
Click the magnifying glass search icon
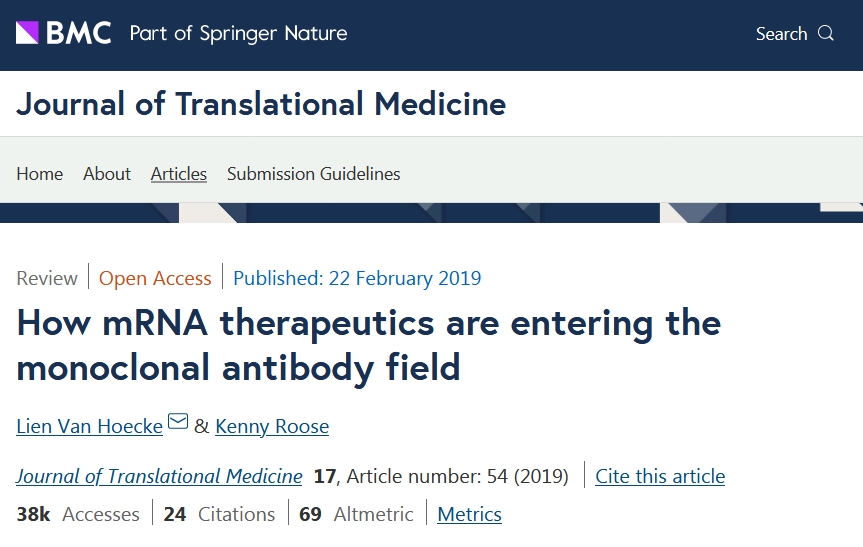point(826,33)
